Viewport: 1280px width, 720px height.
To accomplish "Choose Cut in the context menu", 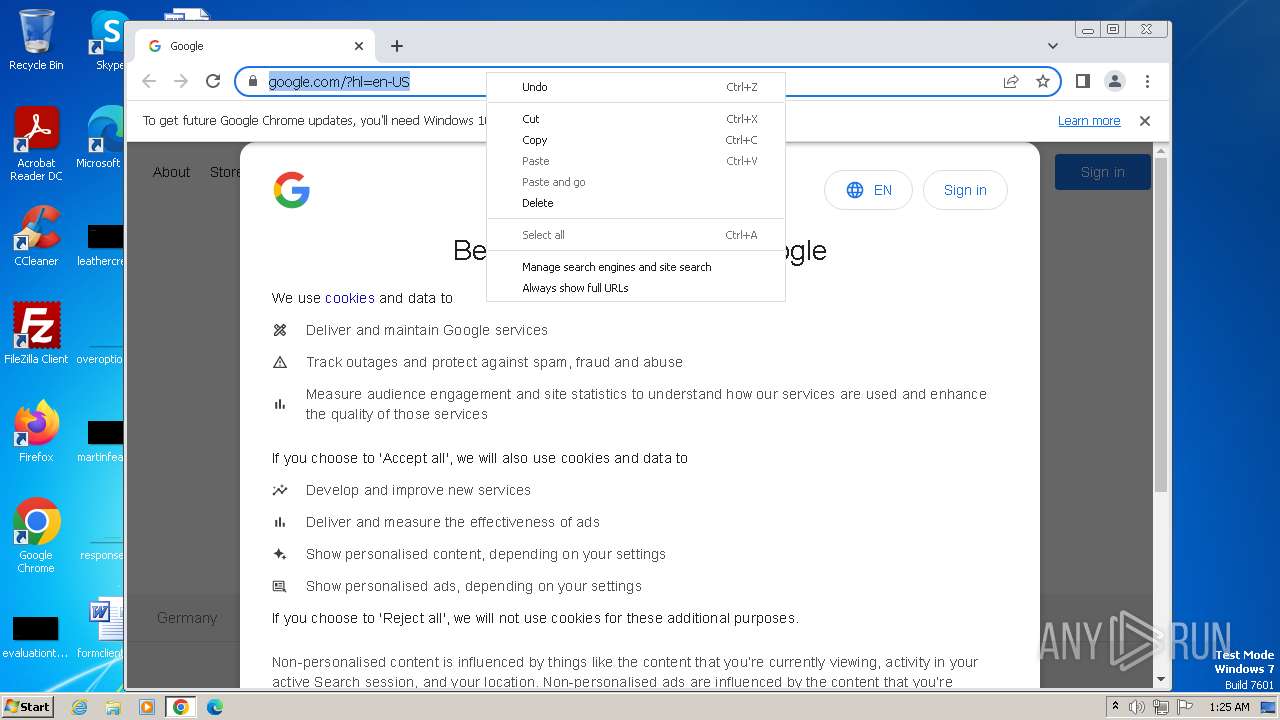I will tap(636, 119).
